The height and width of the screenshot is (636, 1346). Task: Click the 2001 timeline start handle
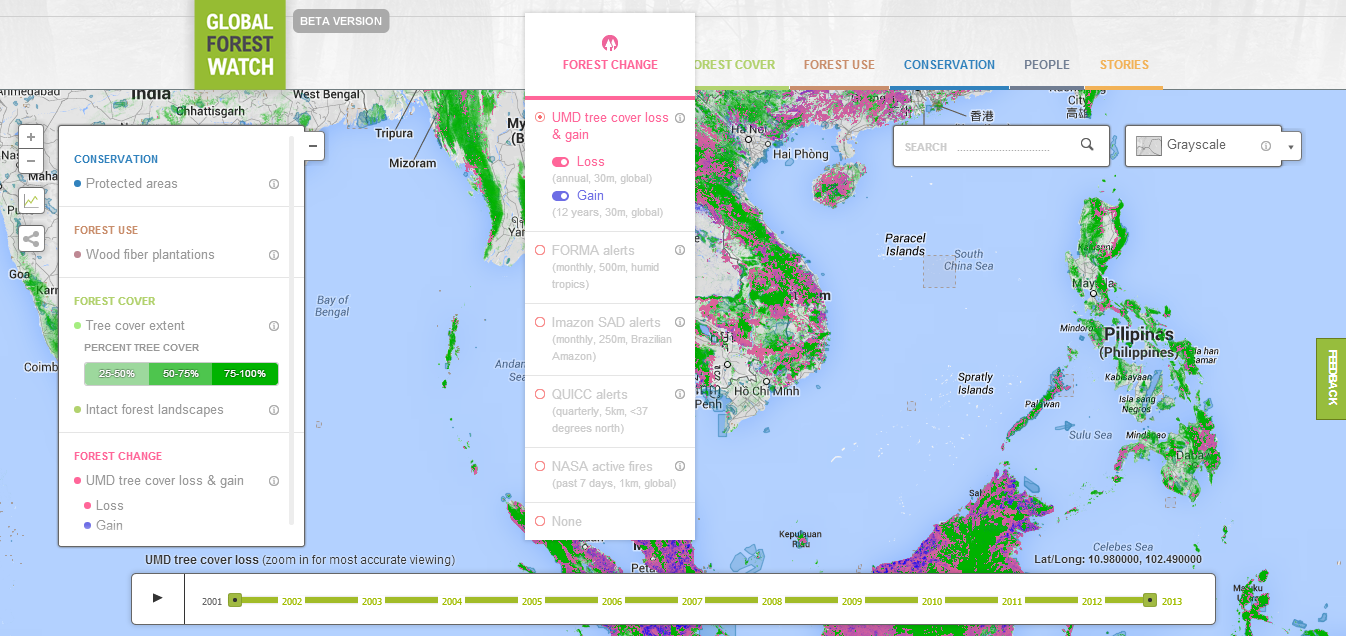235,600
